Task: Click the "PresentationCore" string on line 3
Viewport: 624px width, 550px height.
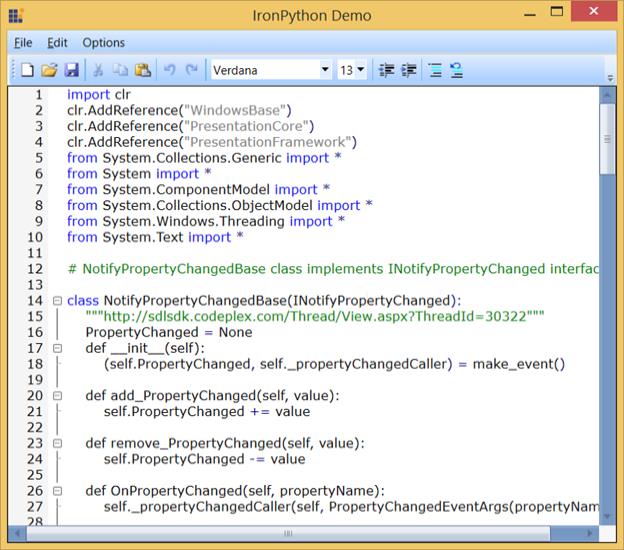Action: 246,127
